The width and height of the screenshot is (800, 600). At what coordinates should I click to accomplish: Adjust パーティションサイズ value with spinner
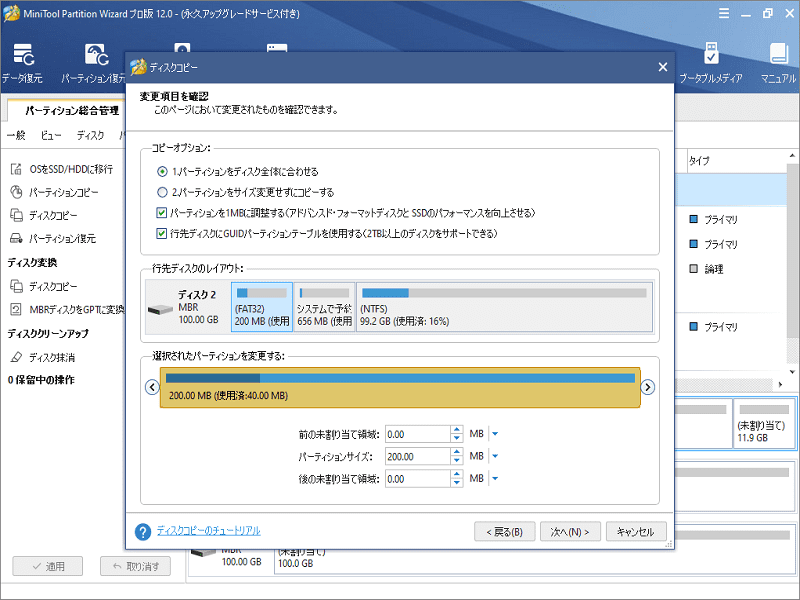click(x=457, y=456)
